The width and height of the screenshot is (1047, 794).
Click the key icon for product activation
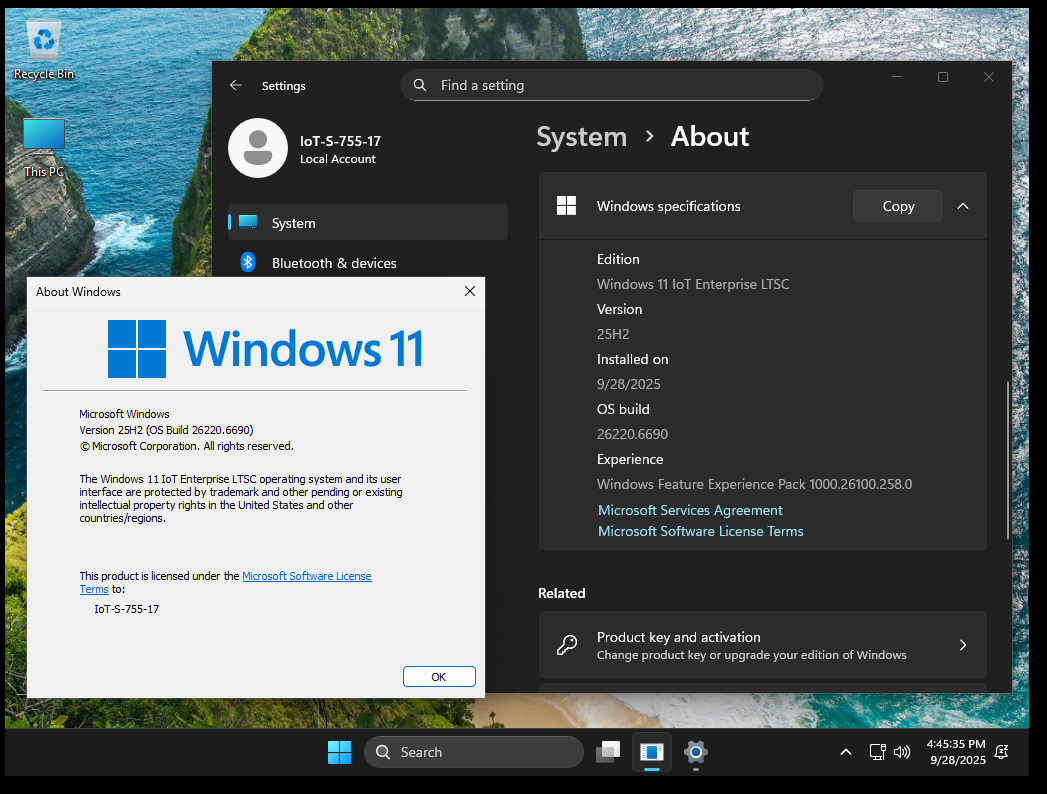[567, 645]
